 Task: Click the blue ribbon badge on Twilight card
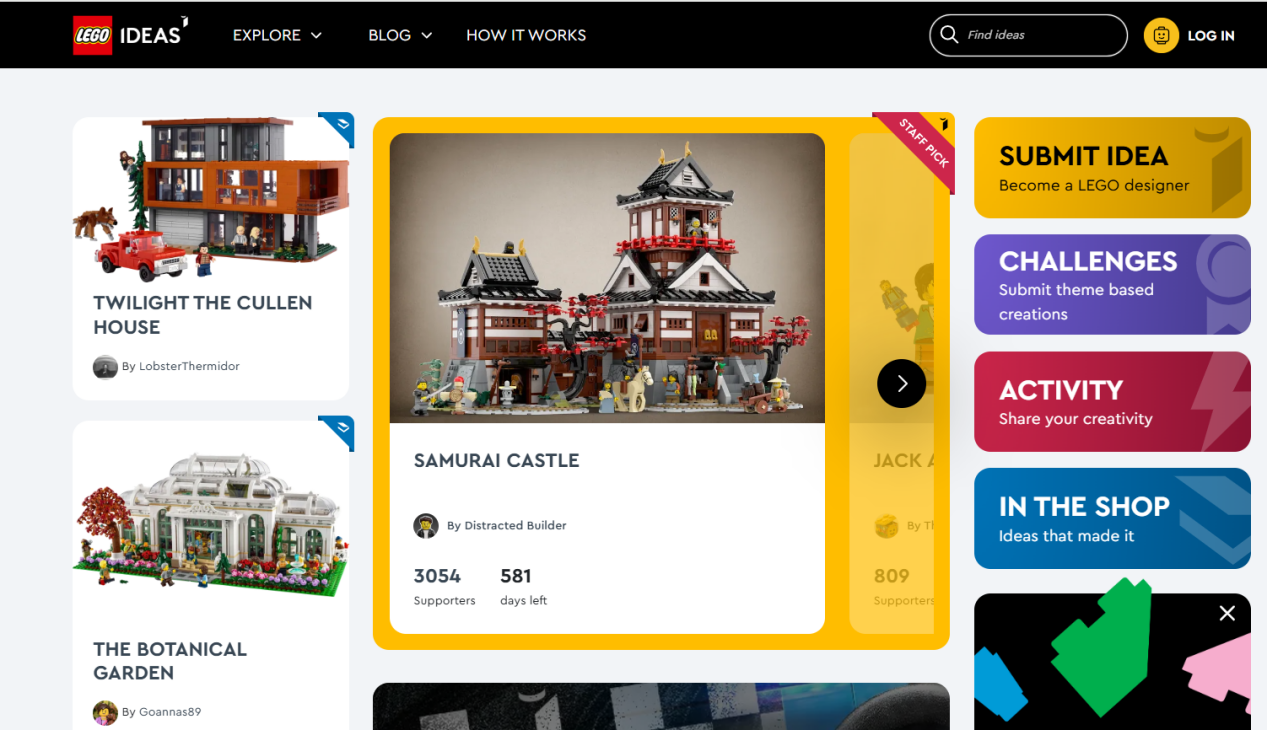click(x=338, y=128)
